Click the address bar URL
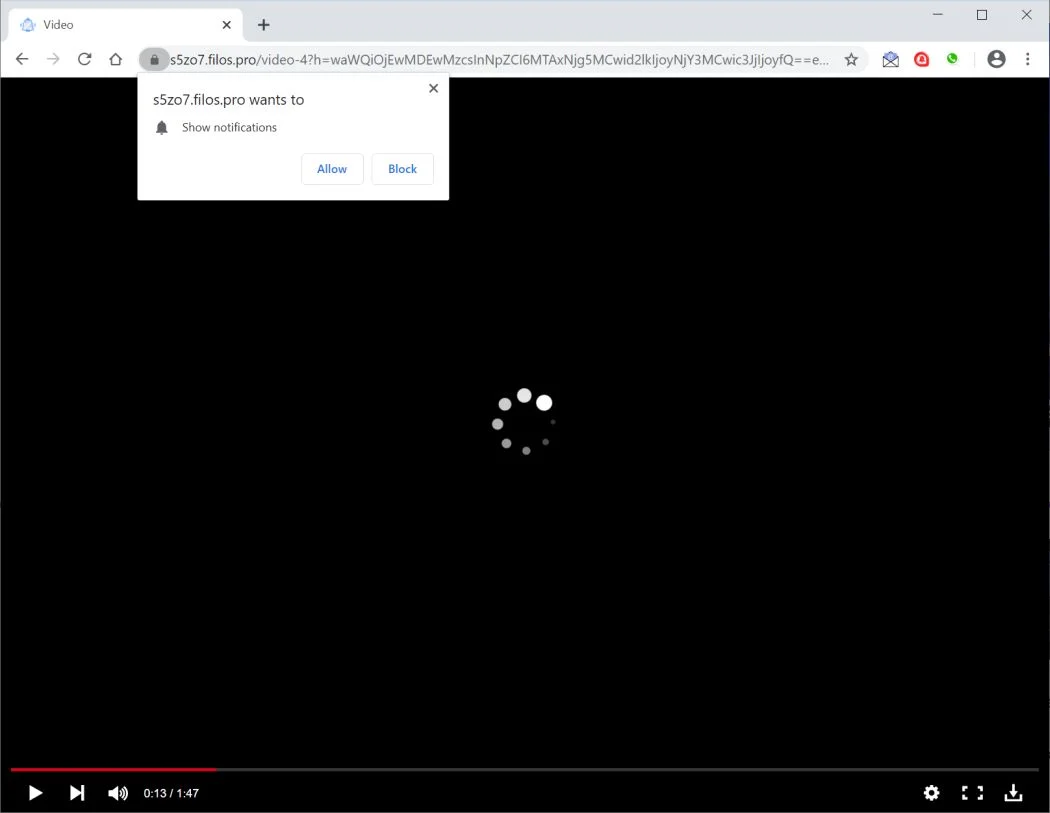The image size is (1050, 813). coord(499,60)
